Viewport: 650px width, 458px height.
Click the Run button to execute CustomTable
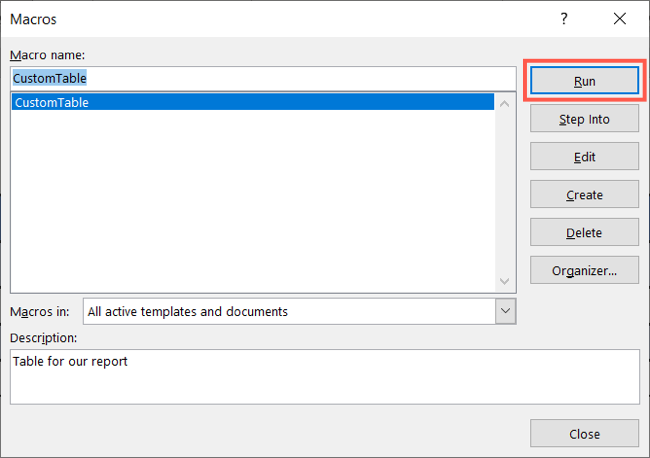pyautogui.click(x=584, y=80)
